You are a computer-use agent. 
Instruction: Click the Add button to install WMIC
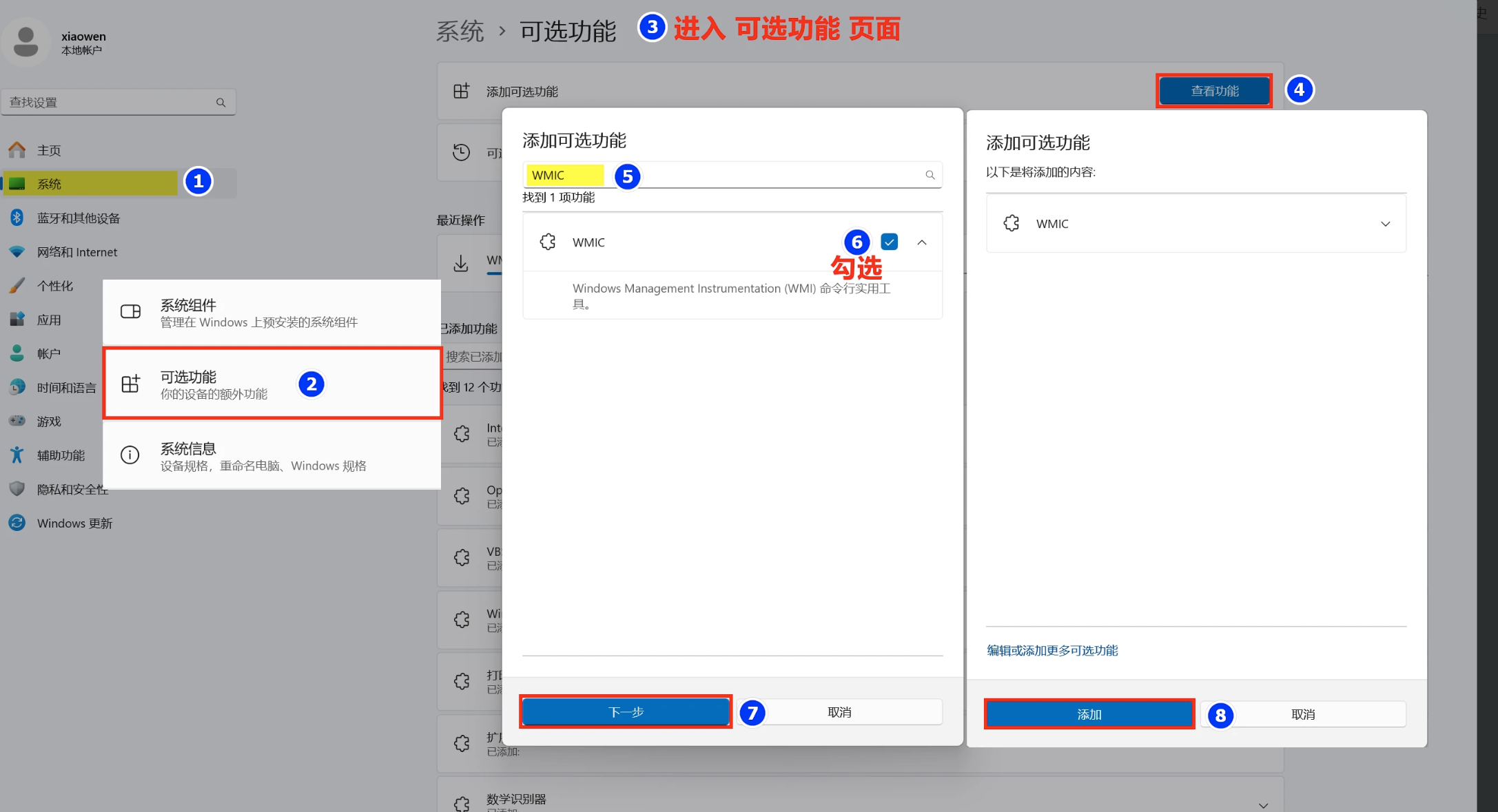[x=1089, y=714]
